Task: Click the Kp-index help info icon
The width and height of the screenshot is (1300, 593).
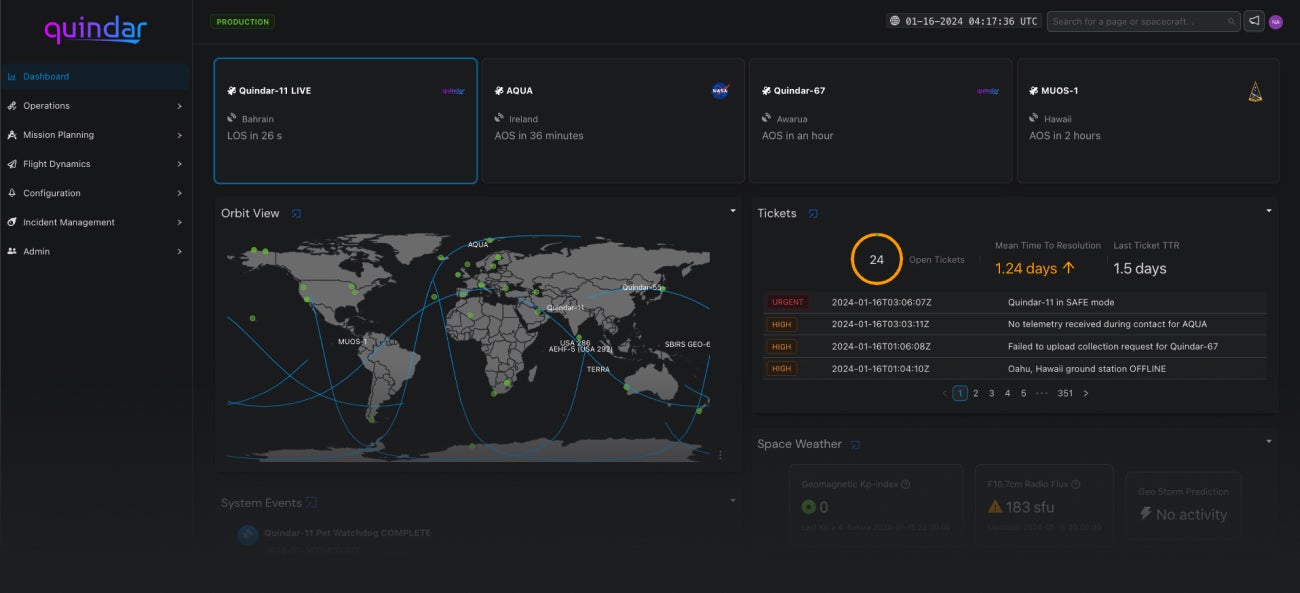Action: pyautogui.click(x=905, y=484)
